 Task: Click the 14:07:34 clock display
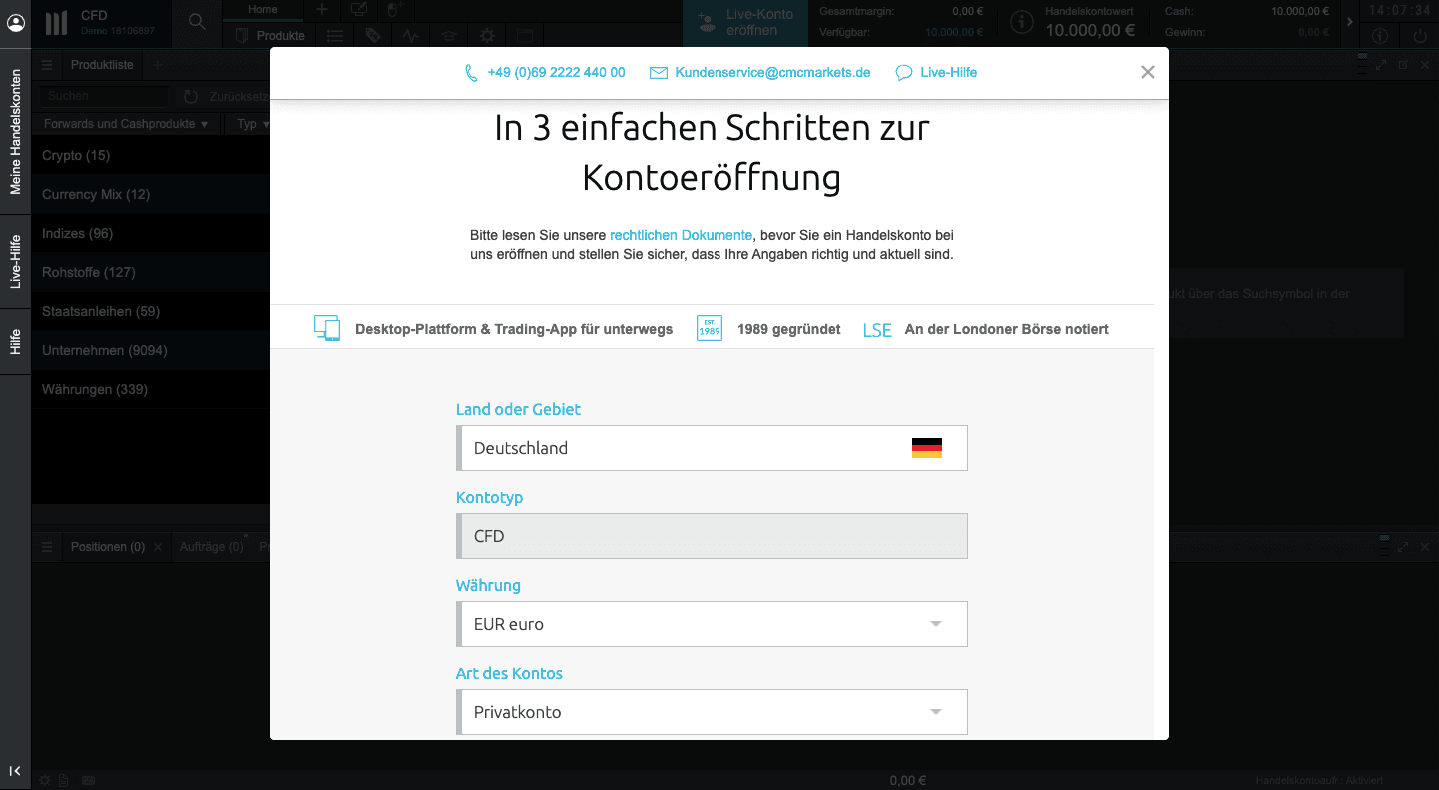pos(1400,10)
